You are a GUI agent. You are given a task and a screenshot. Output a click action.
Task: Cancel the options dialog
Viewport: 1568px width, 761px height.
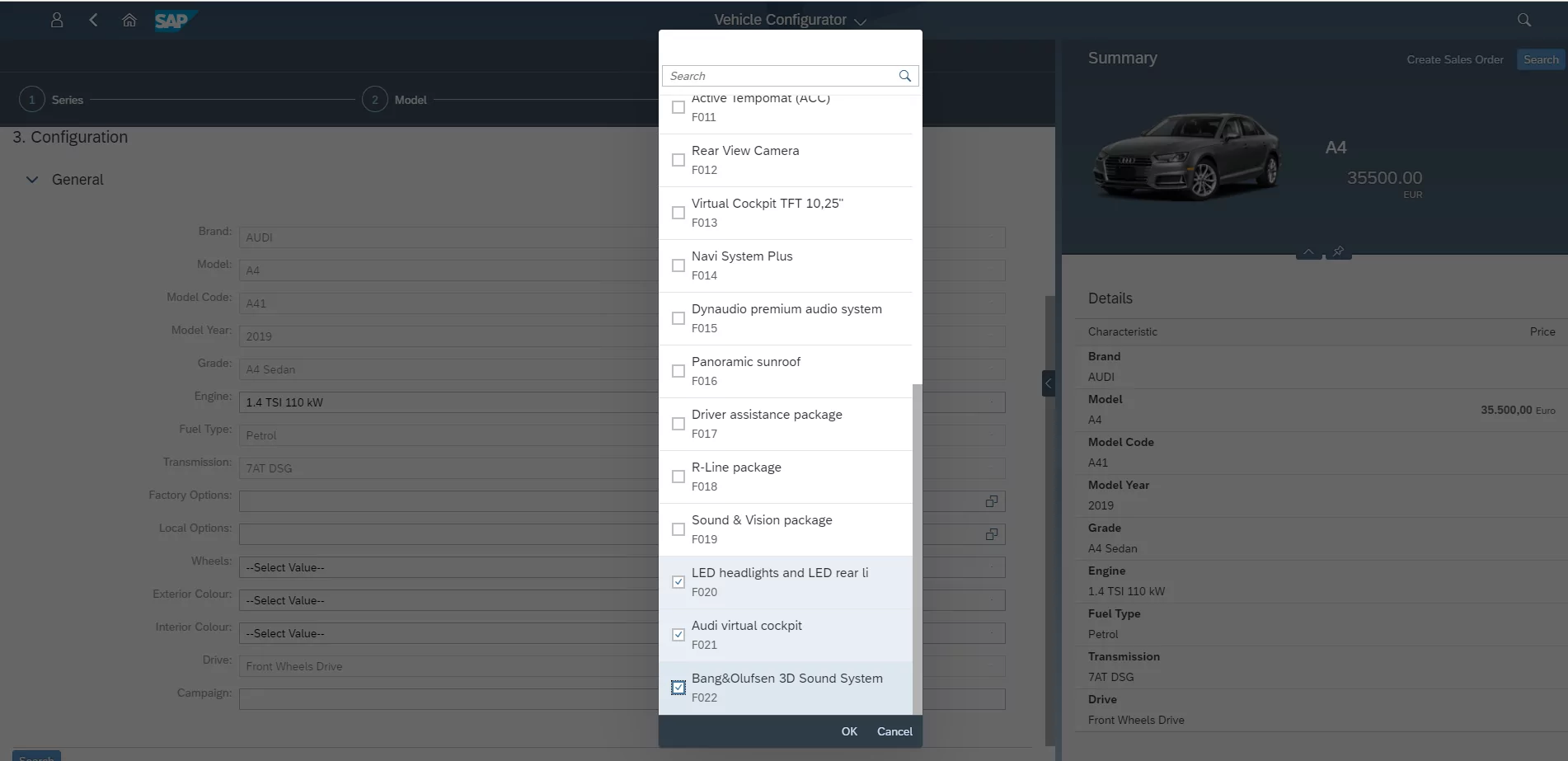click(x=894, y=731)
